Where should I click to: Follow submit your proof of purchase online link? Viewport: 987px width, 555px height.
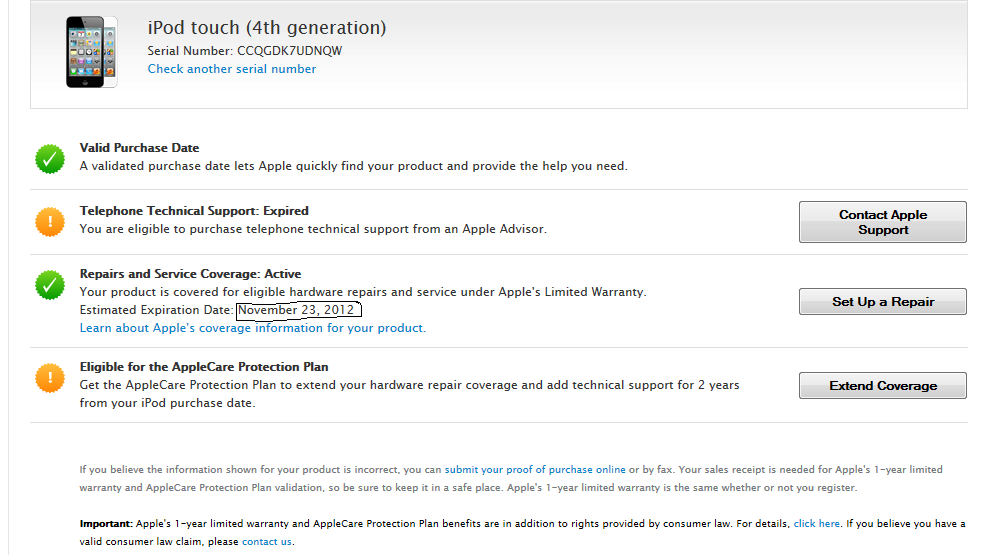click(x=535, y=469)
